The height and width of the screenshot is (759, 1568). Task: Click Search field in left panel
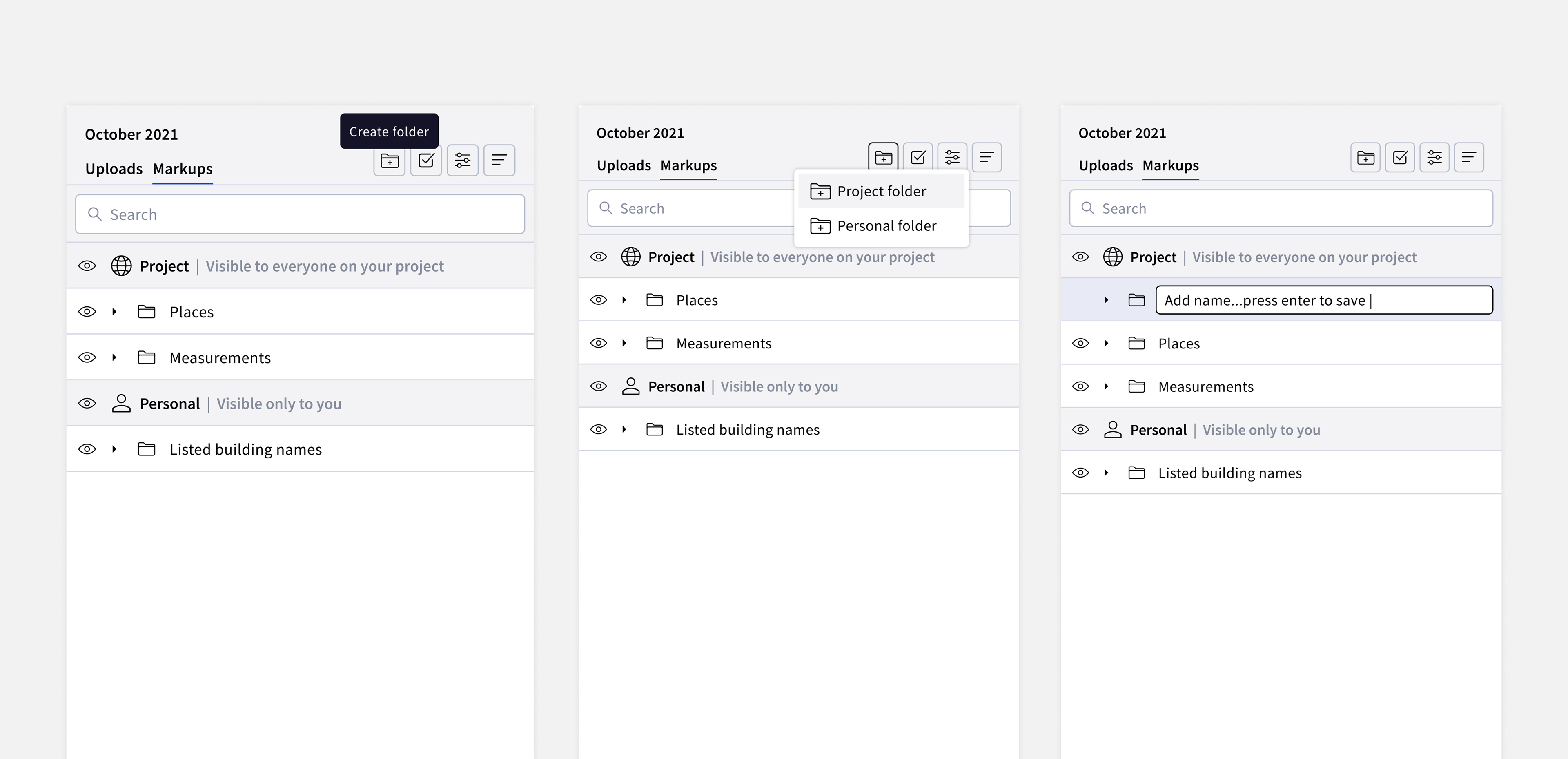pyautogui.click(x=300, y=214)
